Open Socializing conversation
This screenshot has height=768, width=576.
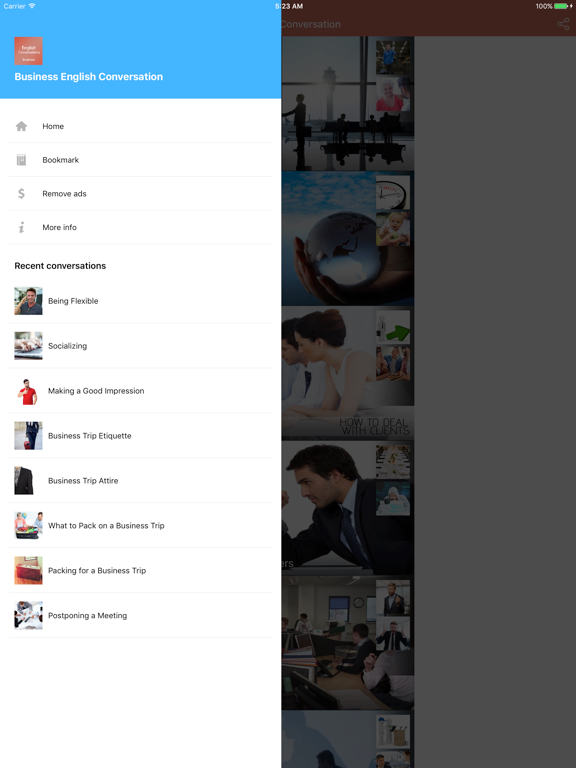pyautogui.click(x=141, y=346)
